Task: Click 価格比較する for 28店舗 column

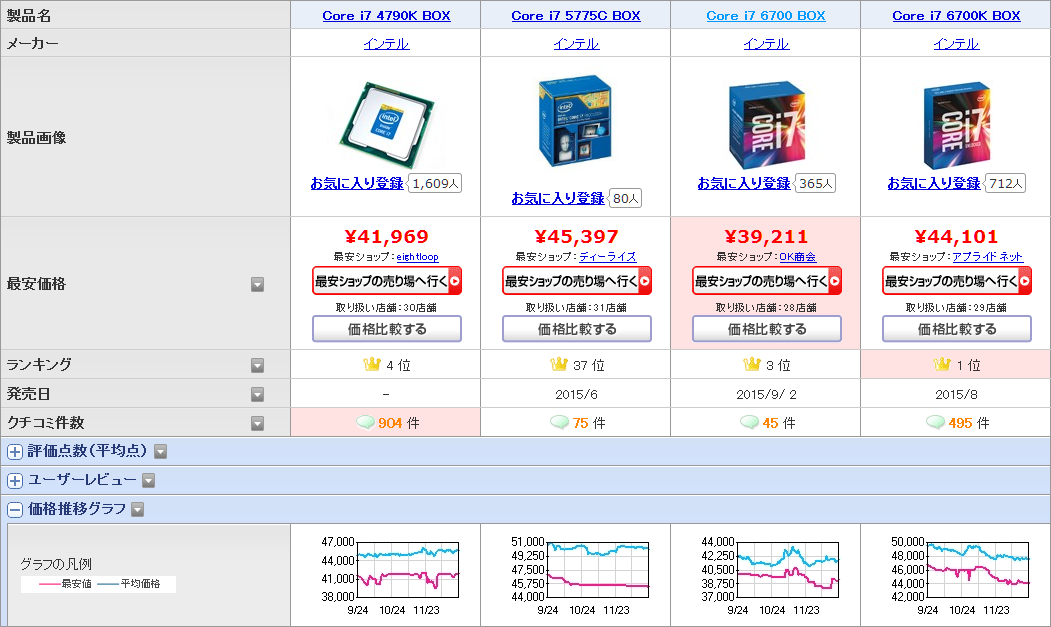Action: pos(767,329)
